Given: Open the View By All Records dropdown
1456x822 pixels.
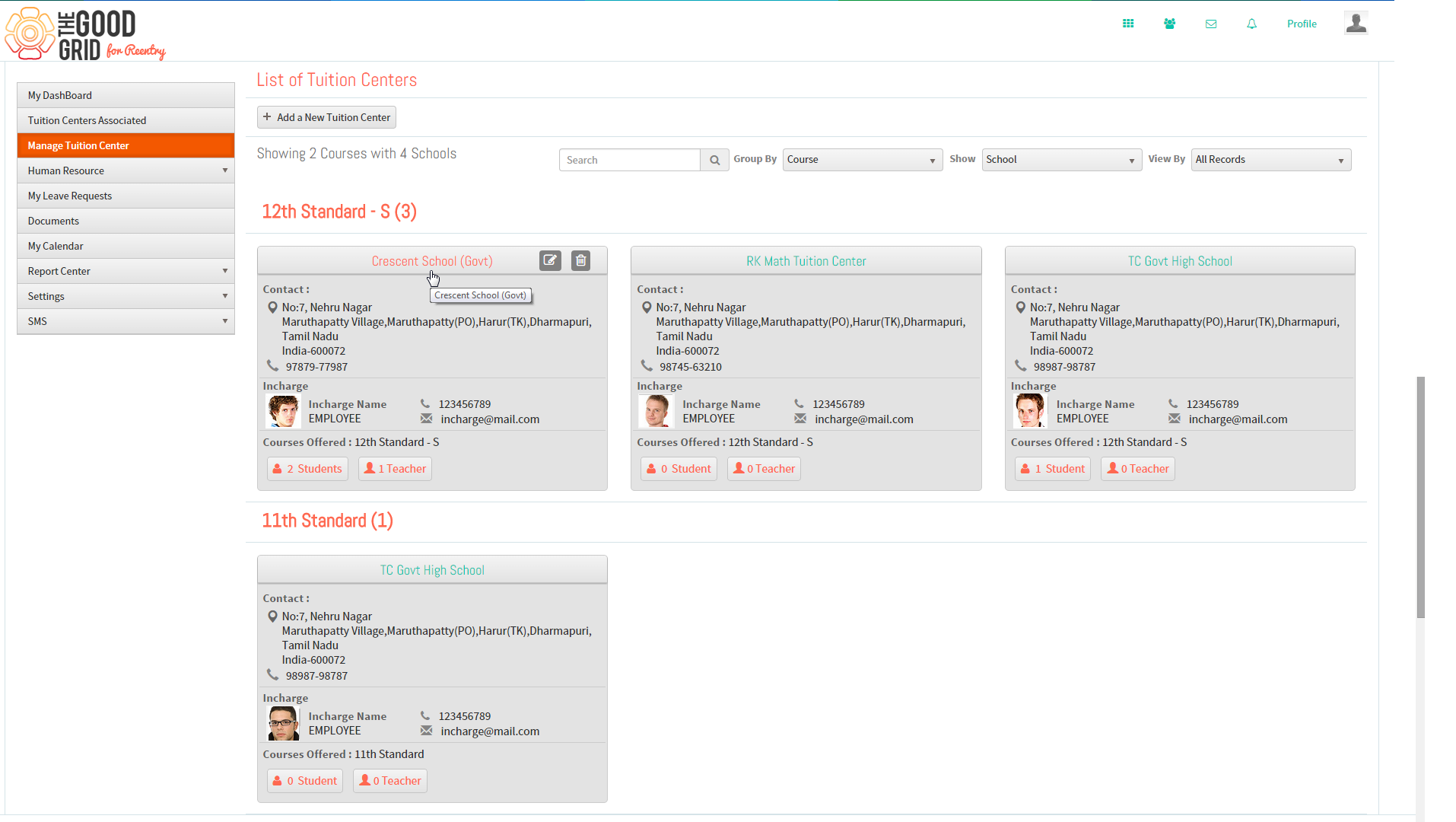Looking at the screenshot, I should tap(1271, 160).
